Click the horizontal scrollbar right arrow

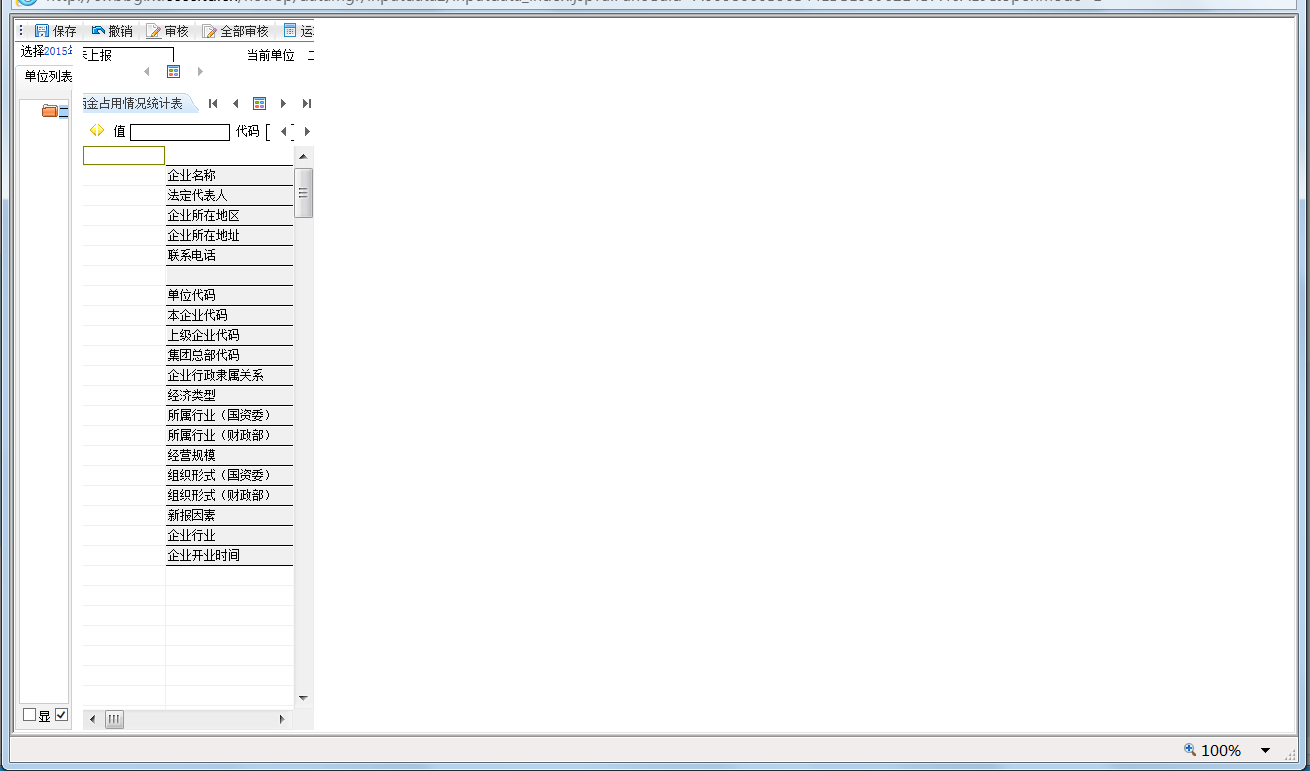pos(281,719)
